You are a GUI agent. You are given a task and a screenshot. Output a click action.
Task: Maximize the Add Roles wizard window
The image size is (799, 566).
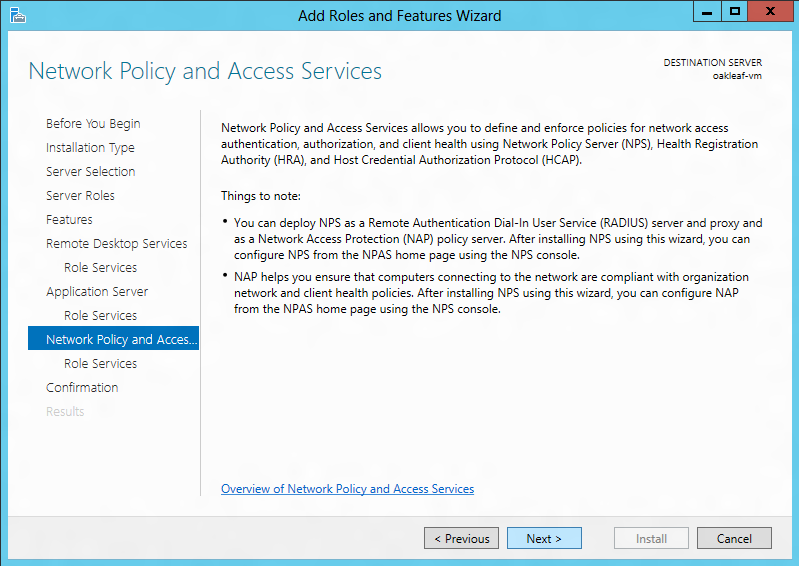point(734,11)
